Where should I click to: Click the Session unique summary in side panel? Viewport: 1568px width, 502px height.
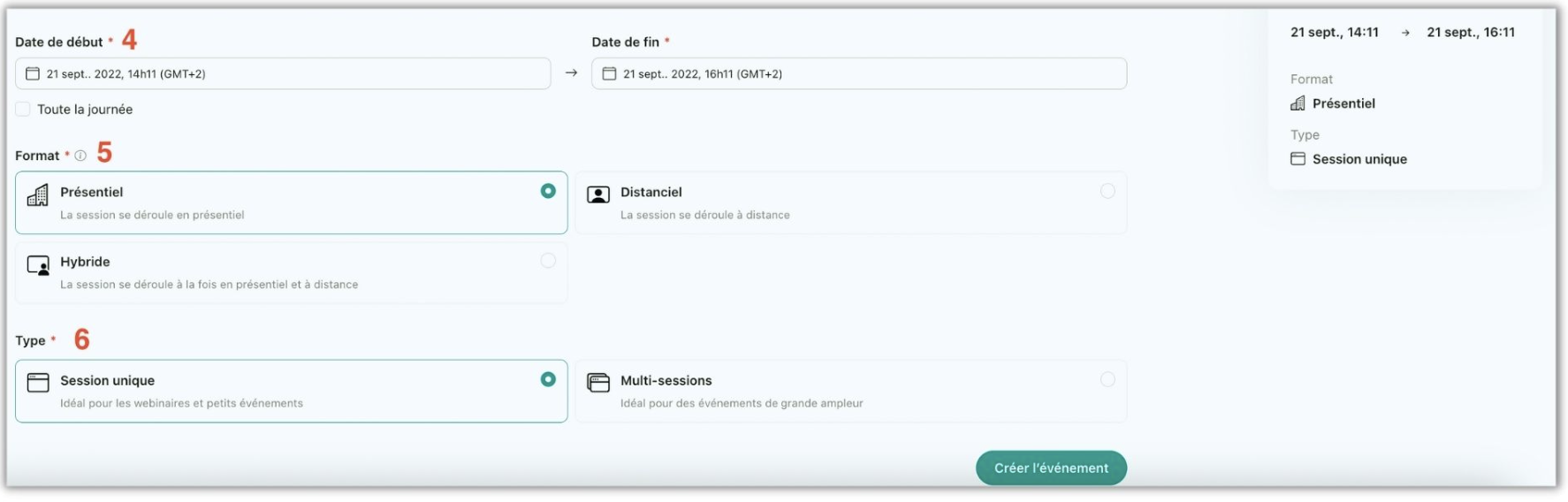tap(1359, 159)
